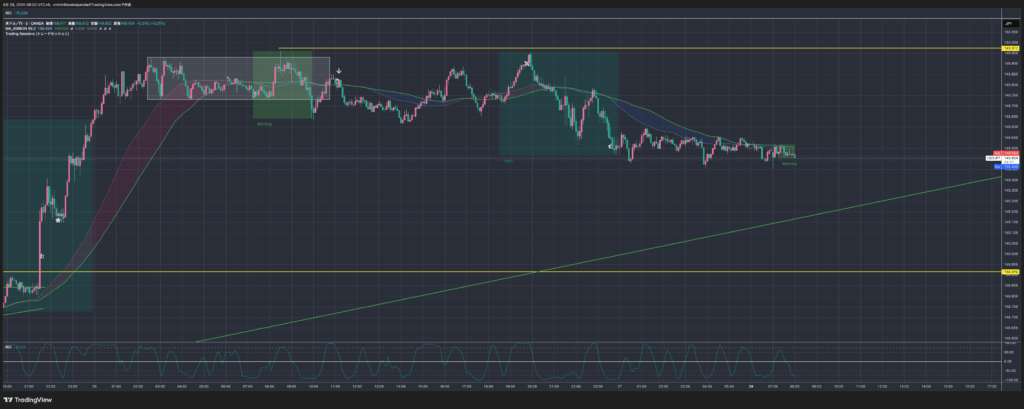Screen dimensions: 1024x409
Task: Open the JPY currency selector
Action: (1009, 21)
